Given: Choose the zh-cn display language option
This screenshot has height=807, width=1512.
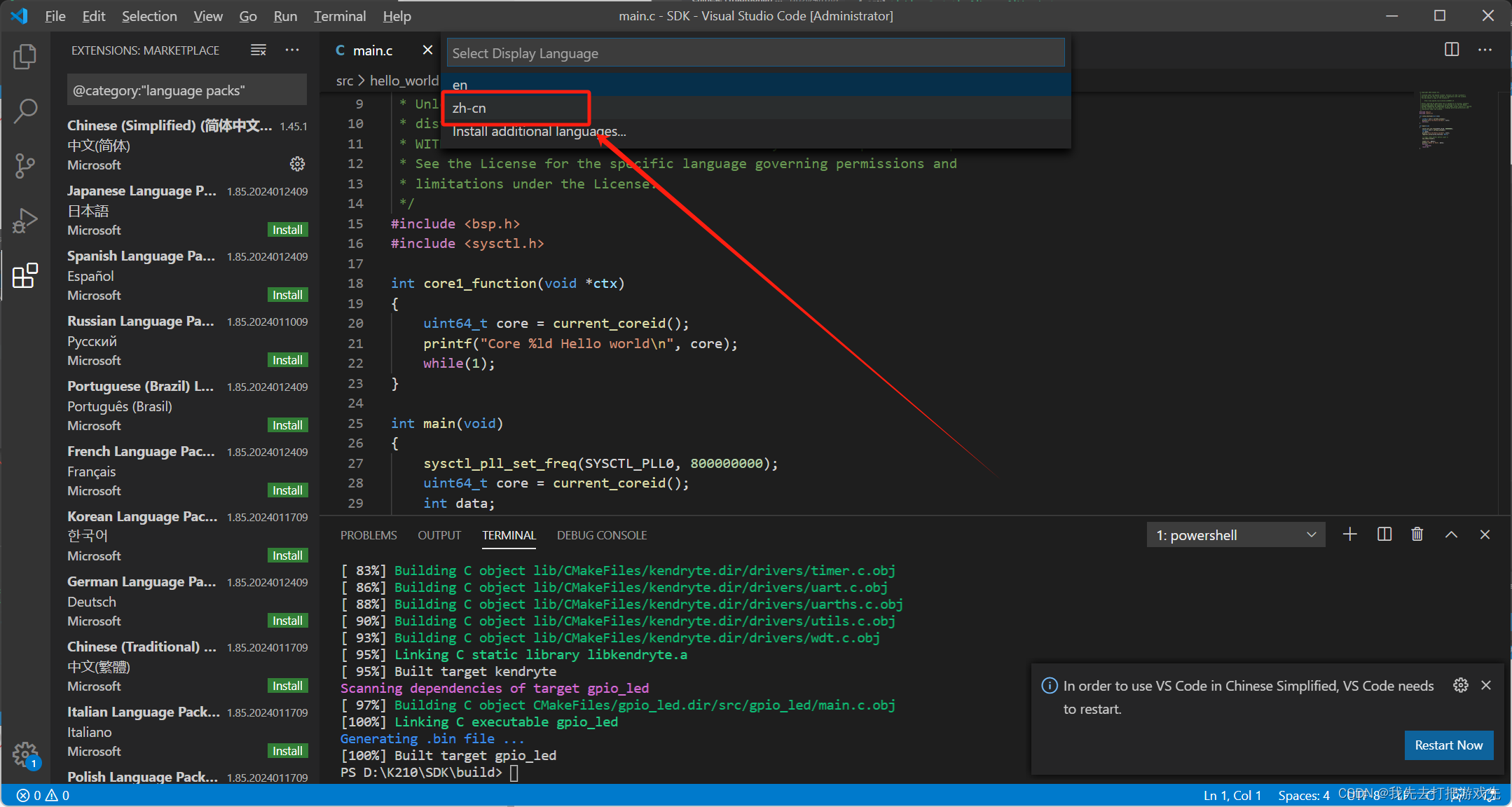Looking at the screenshot, I should point(756,108).
